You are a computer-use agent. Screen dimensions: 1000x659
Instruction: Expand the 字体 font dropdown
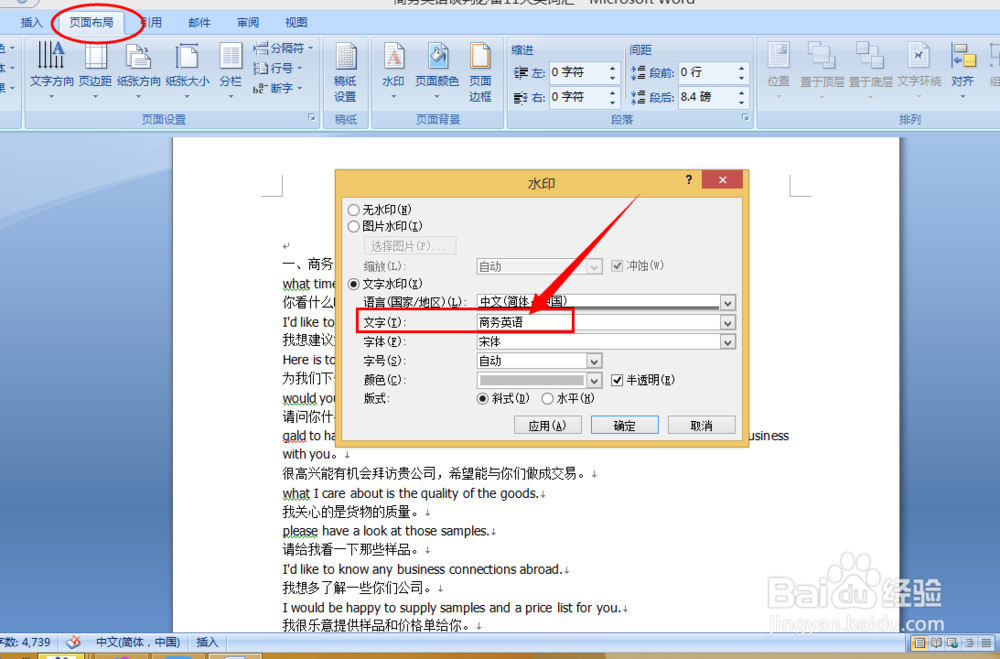click(727, 342)
